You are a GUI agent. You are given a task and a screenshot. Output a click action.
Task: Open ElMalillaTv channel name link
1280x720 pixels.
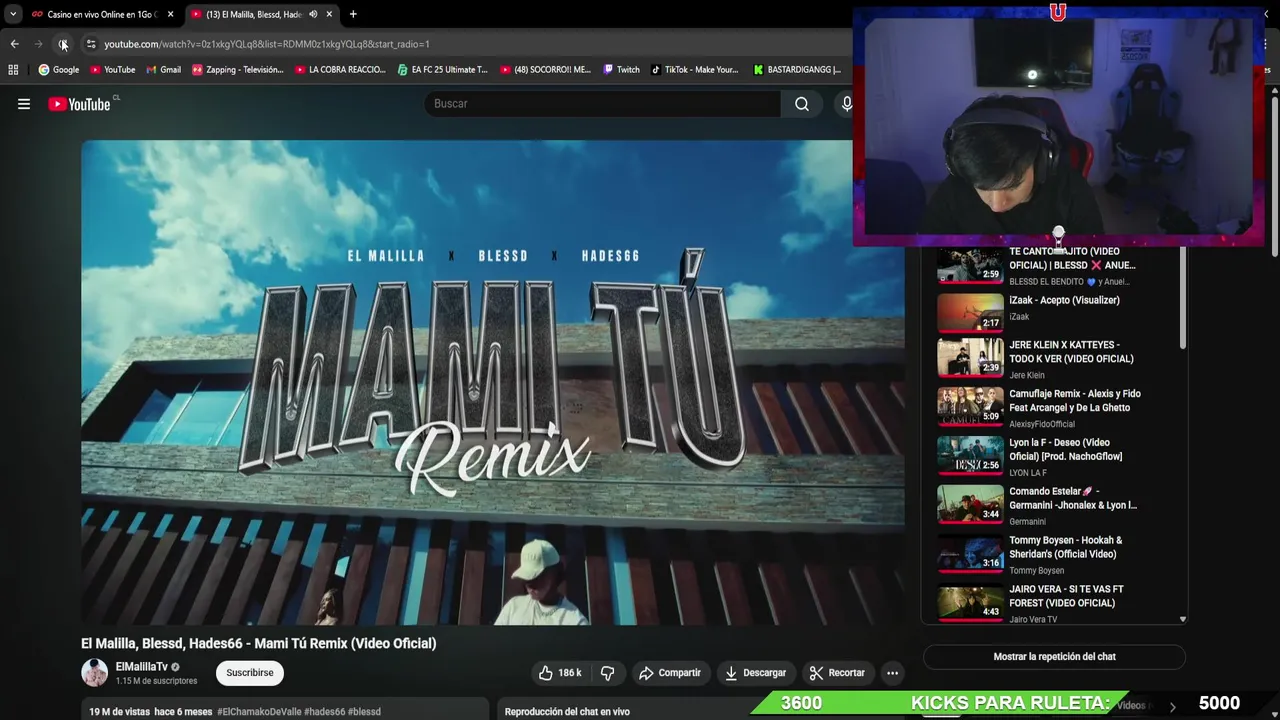pyautogui.click(x=141, y=667)
